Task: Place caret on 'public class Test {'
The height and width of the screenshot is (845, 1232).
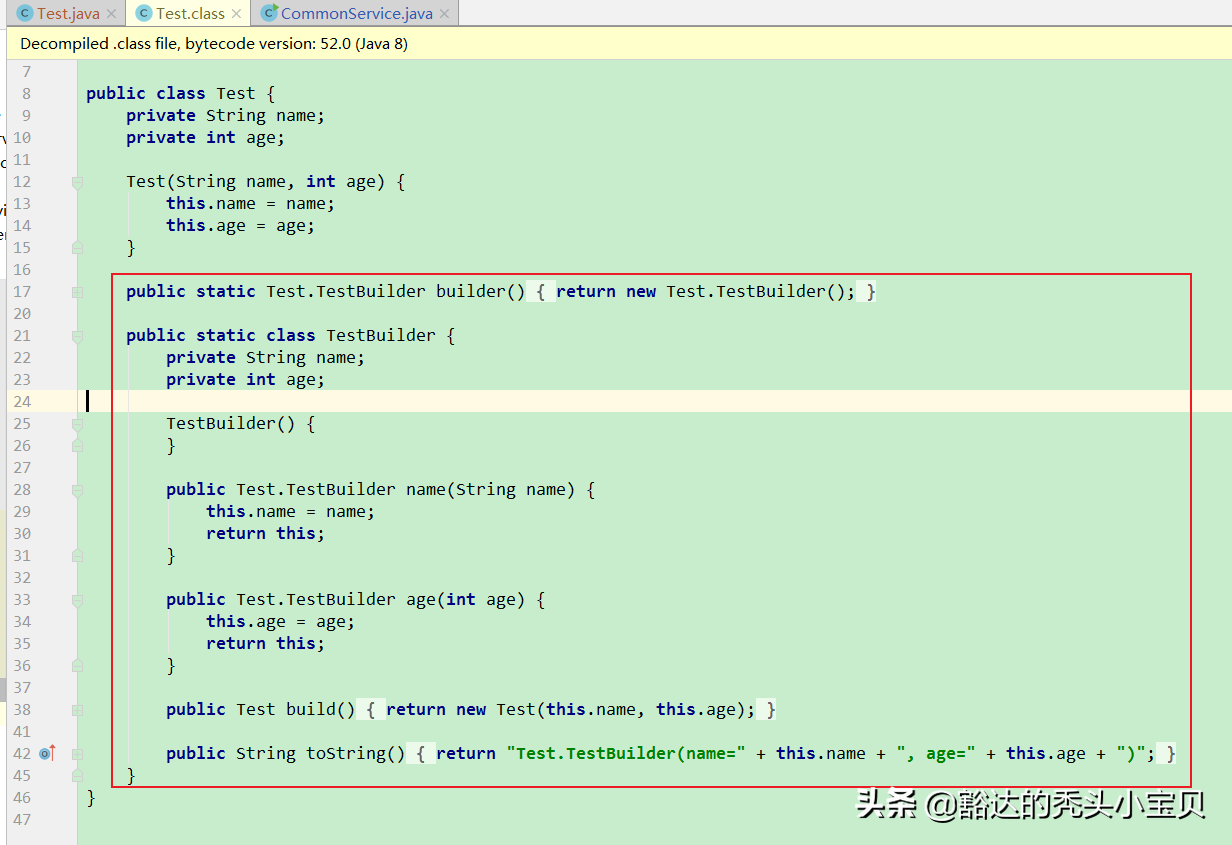Action: pos(181,94)
